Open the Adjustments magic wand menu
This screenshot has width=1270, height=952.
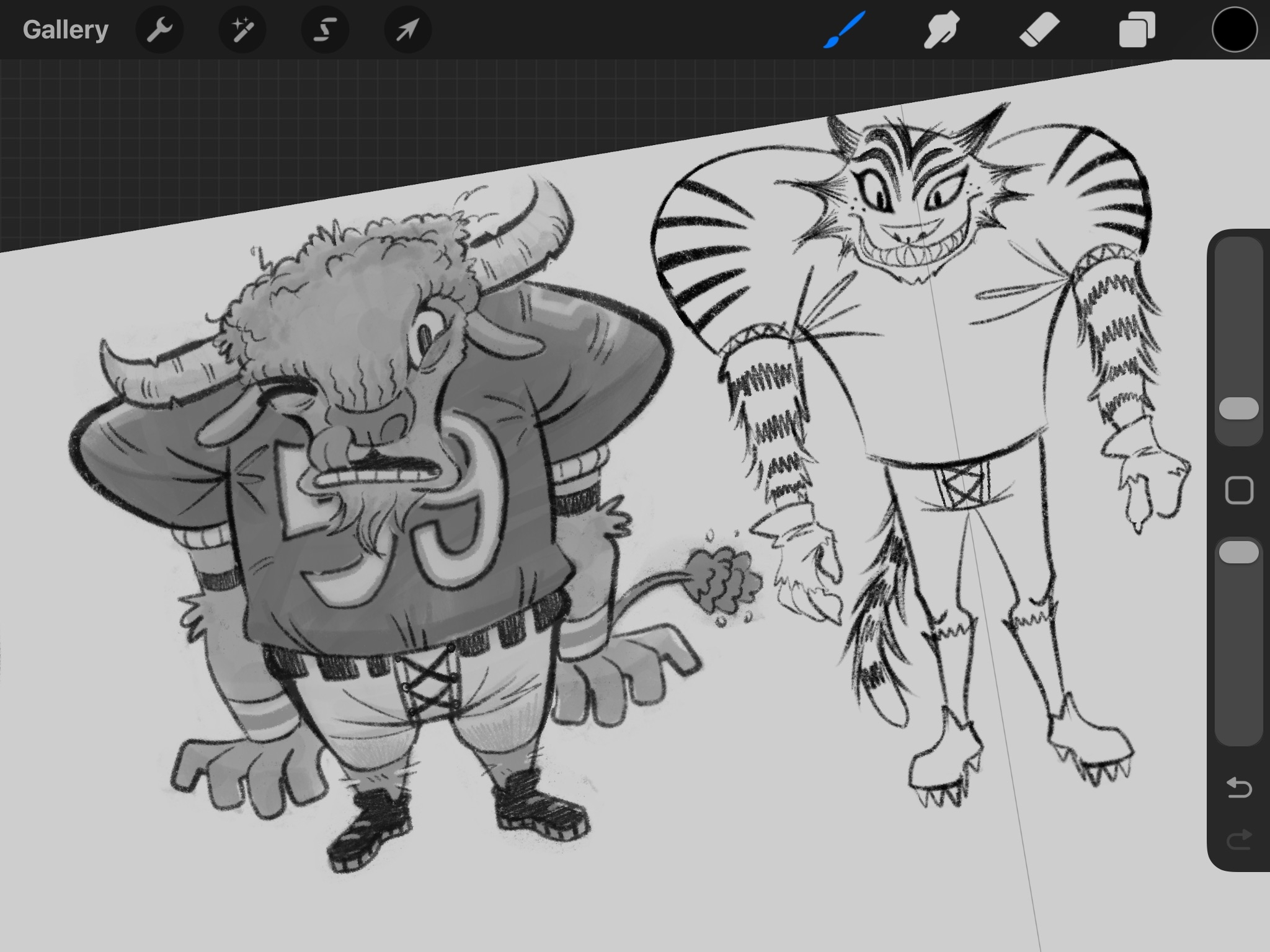click(x=242, y=30)
